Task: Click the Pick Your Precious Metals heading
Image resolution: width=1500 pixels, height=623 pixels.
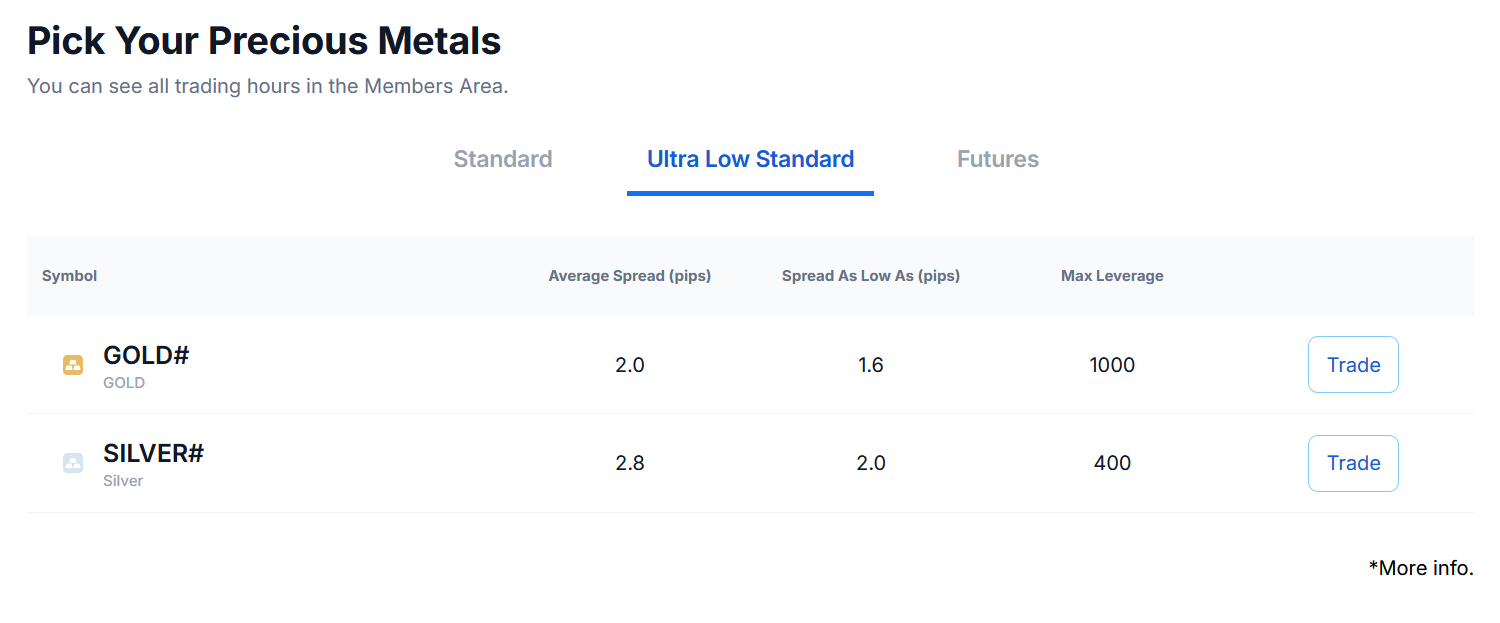Action: 264,41
